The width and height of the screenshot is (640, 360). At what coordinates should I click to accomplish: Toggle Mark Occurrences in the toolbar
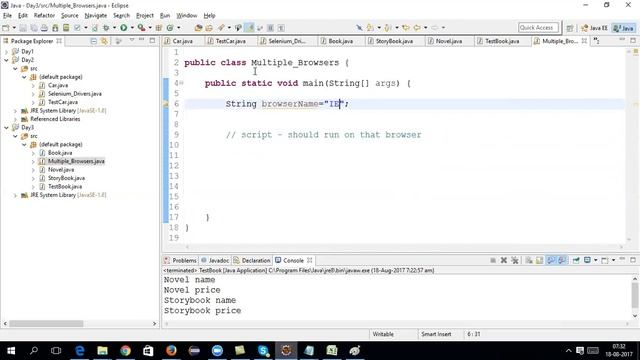(x=249, y=28)
